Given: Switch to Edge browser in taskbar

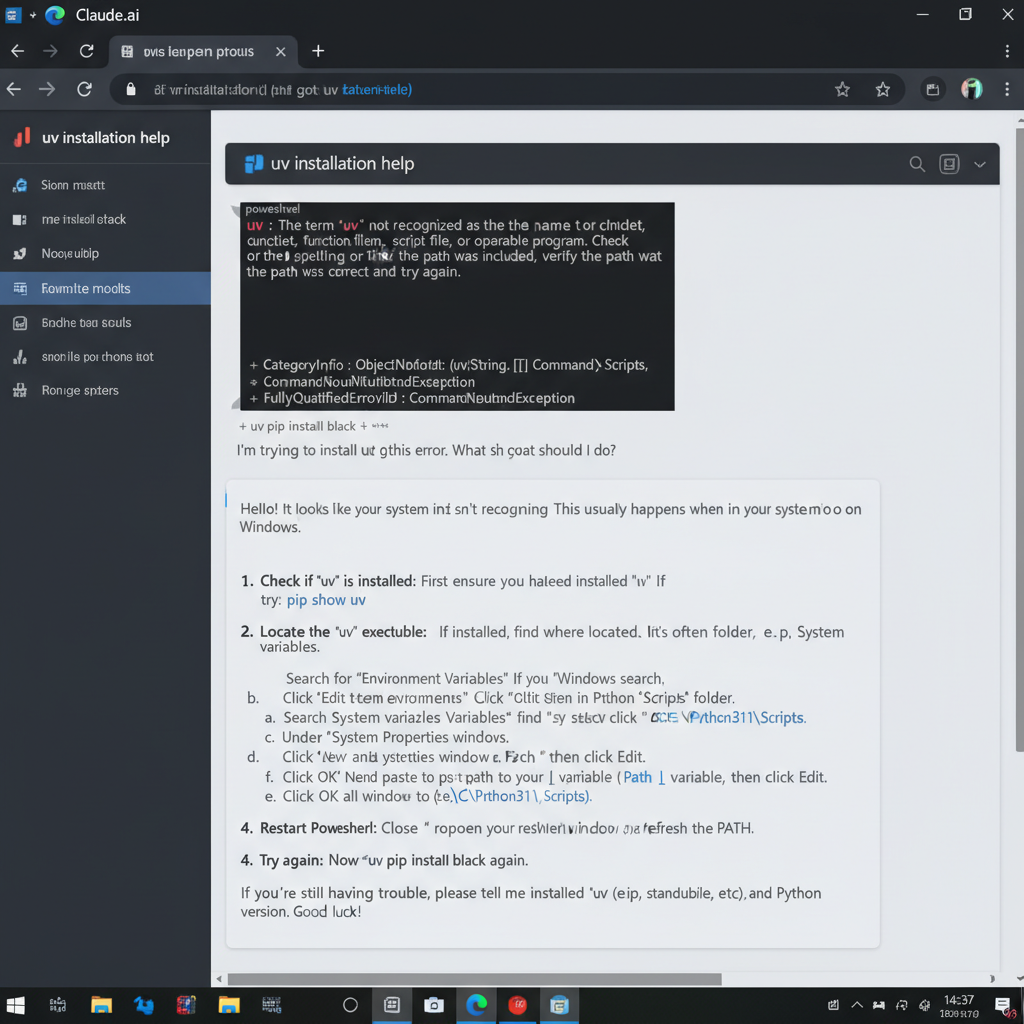Looking at the screenshot, I should [x=477, y=1005].
